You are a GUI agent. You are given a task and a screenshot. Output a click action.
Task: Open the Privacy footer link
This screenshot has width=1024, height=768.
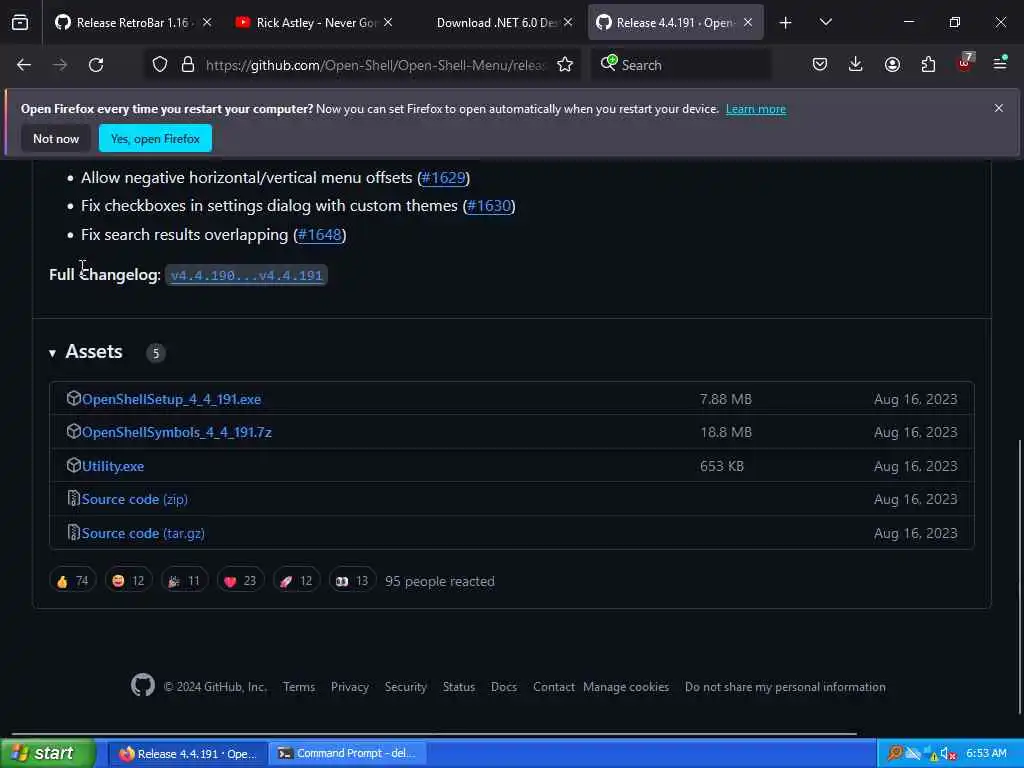pos(349,686)
